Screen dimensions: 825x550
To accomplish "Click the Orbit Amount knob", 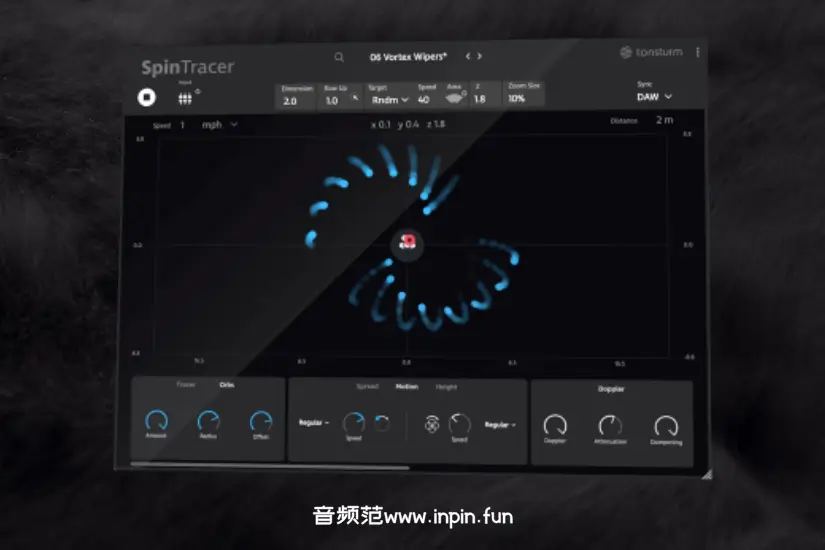I will click(x=156, y=421).
